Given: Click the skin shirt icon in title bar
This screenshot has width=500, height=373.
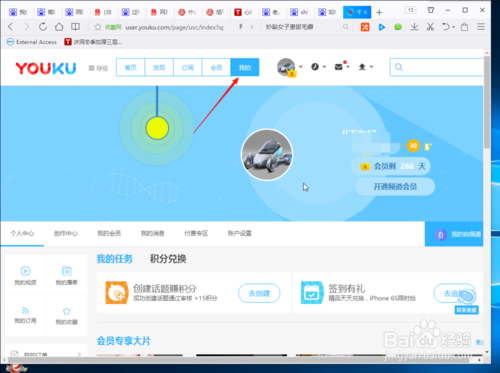Looking at the screenshot, I should tap(431, 10).
